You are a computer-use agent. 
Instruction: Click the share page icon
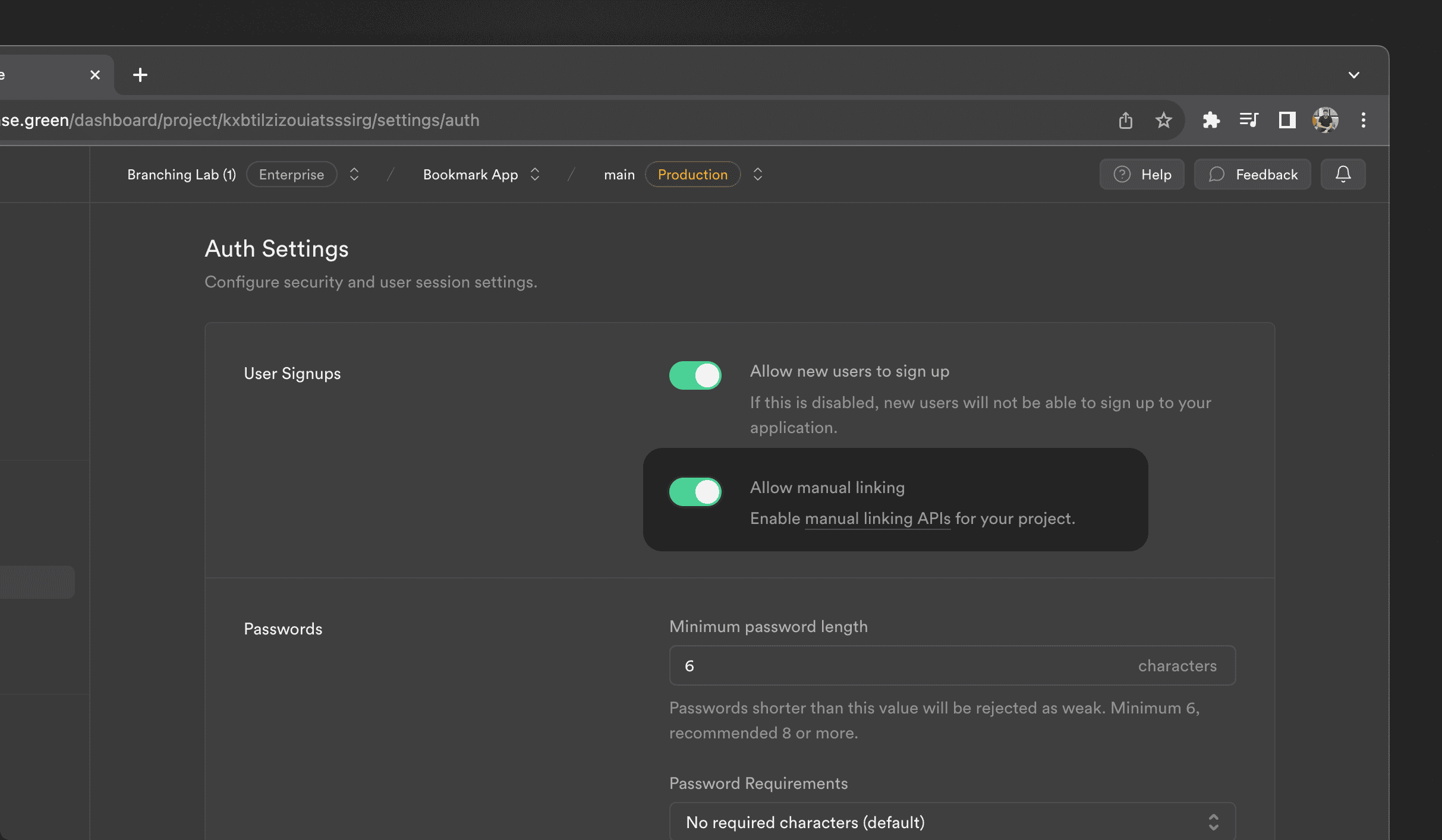[x=1126, y=120]
